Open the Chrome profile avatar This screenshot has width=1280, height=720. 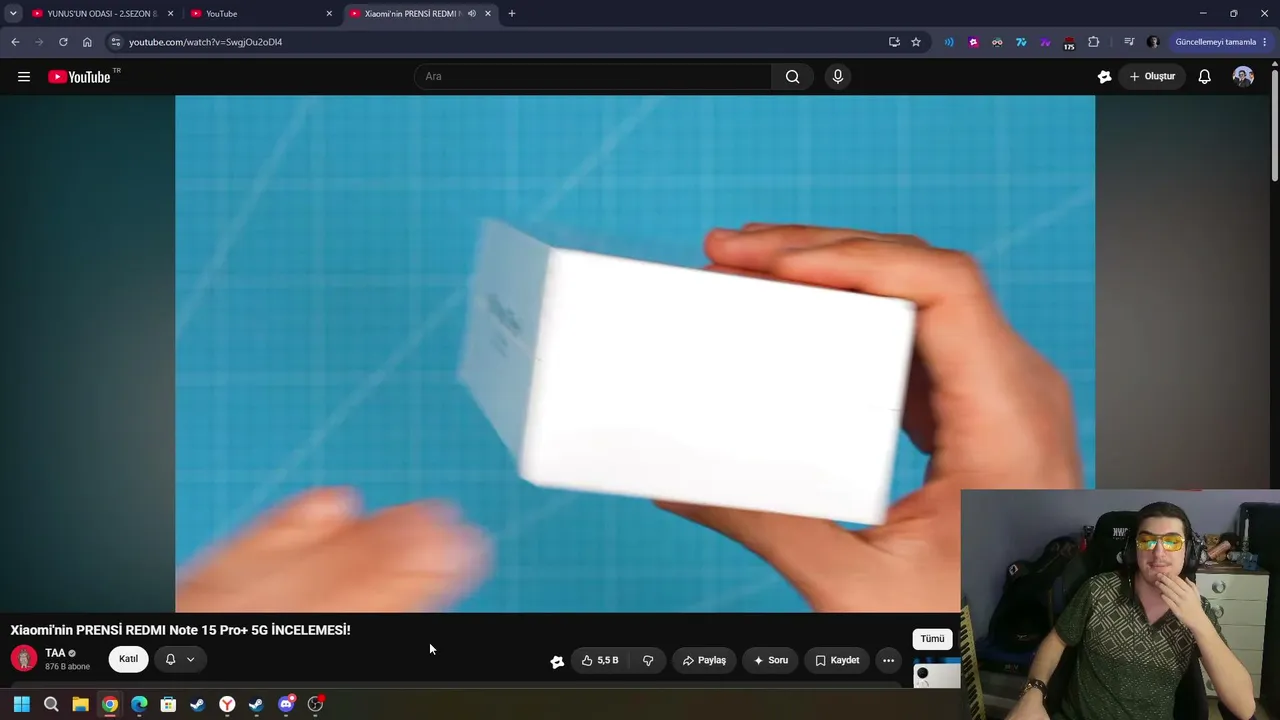click(1153, 42)
